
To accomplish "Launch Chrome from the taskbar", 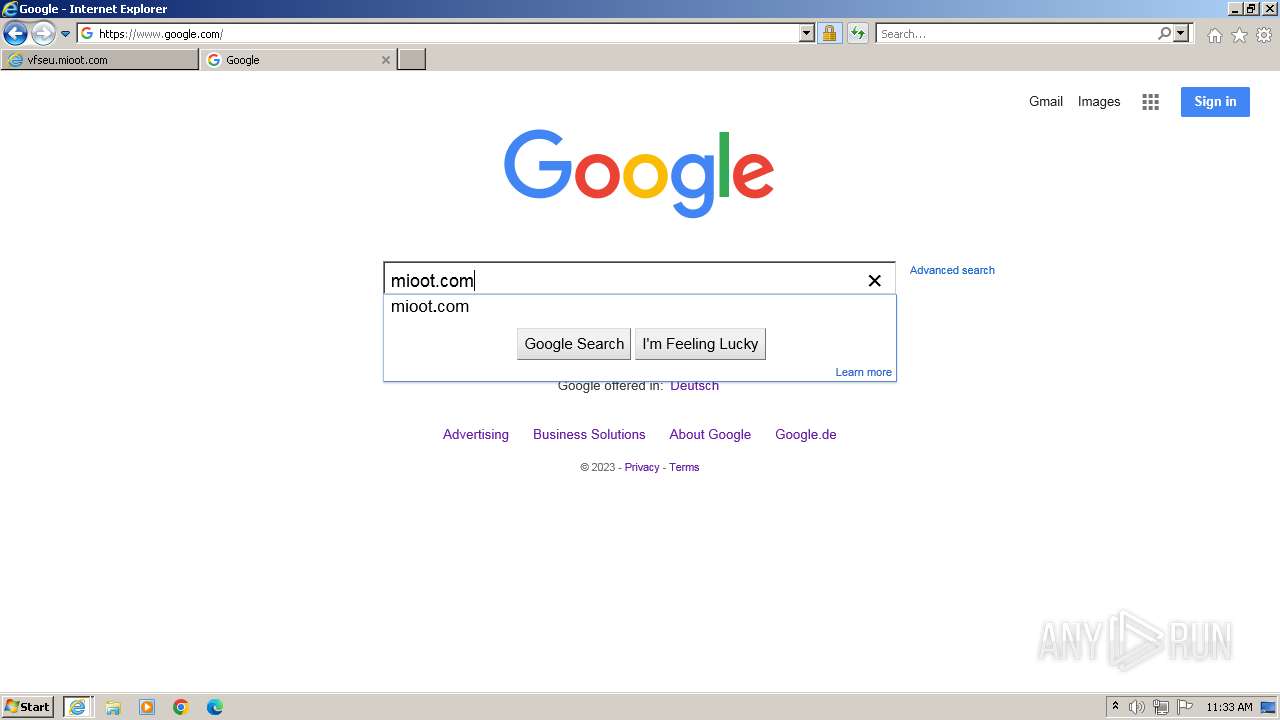I will pos(181,707).
